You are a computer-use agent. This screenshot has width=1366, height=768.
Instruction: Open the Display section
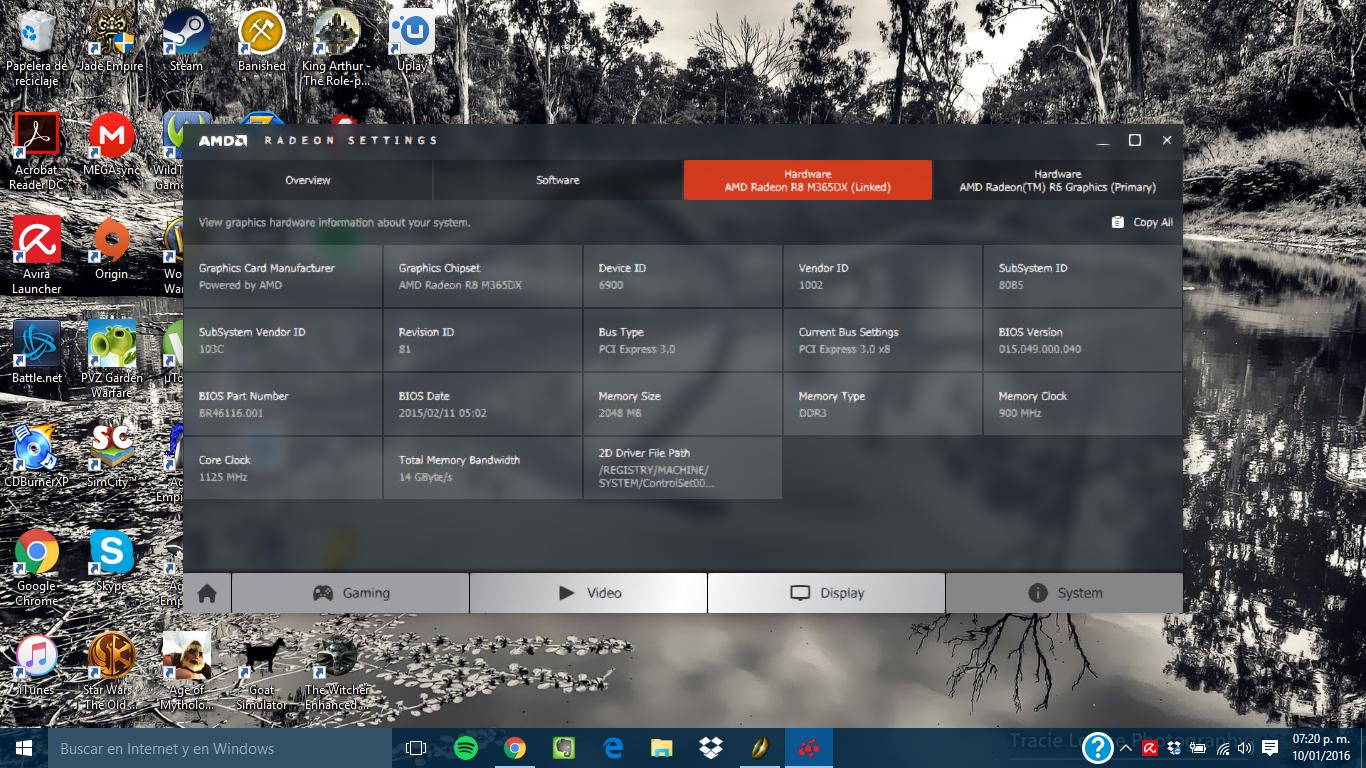pyautogui.click(x=826, y=593)
